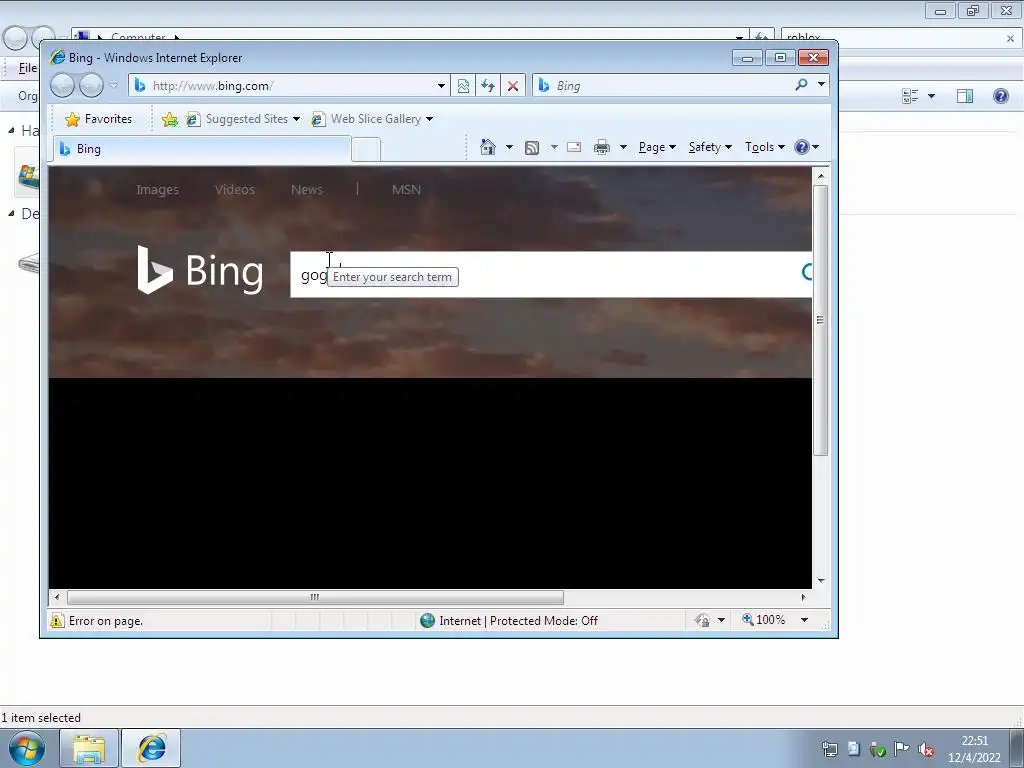The width and height of the screenshot is (1024, 768).
Task: Click Add to Favorites Bar star icon
Action: 170,119
